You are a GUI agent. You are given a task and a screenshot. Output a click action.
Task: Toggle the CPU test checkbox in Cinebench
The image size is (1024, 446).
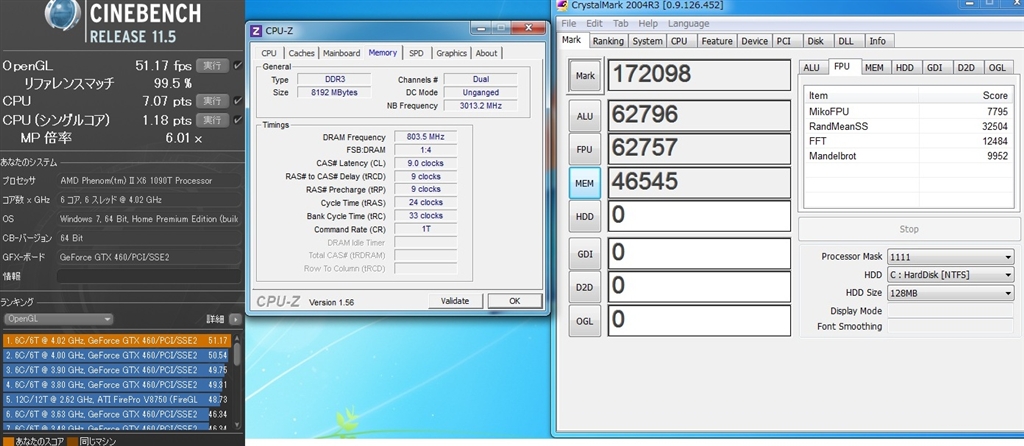238,101
